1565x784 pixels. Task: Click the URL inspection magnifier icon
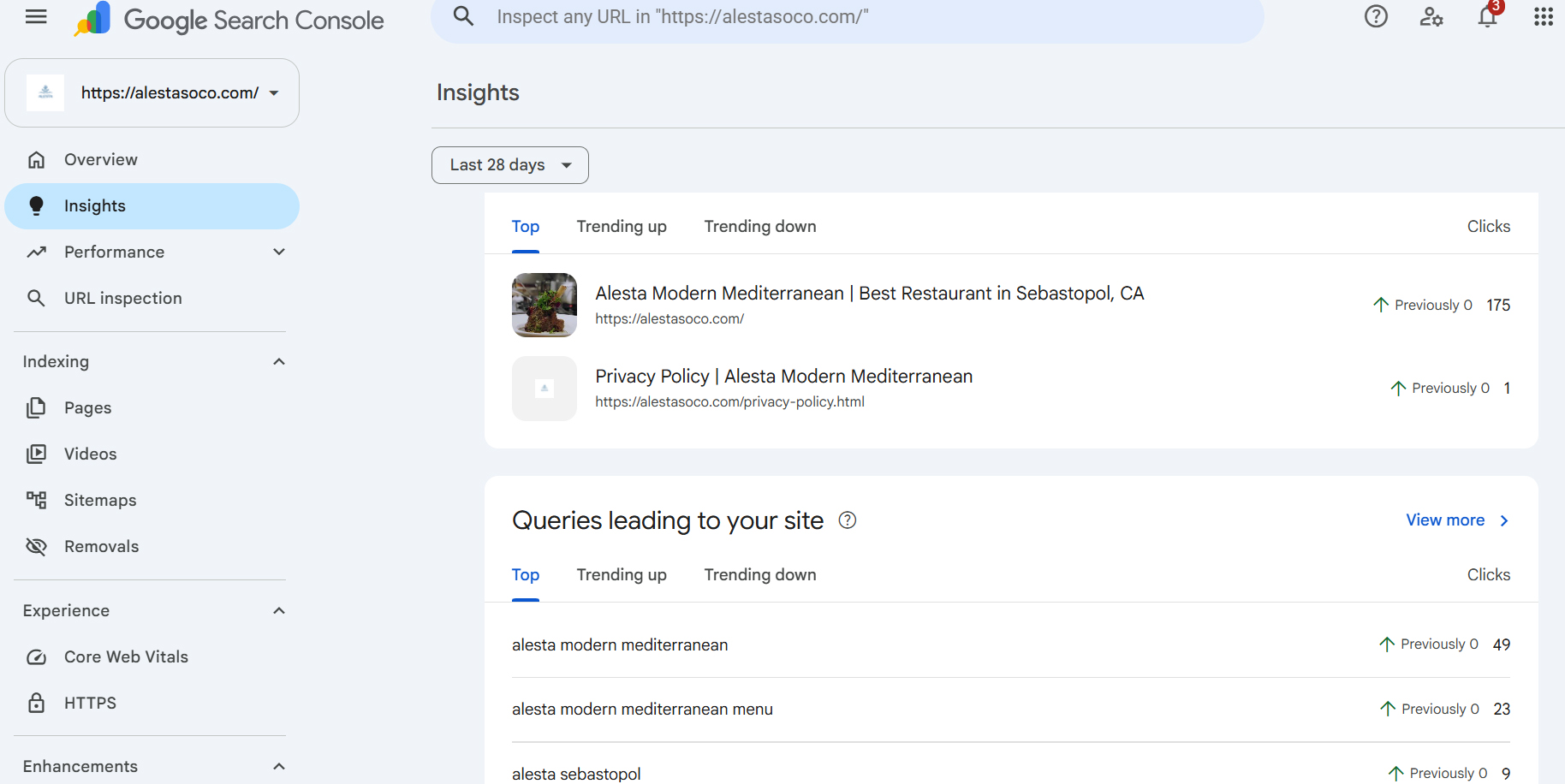point(36,299)
